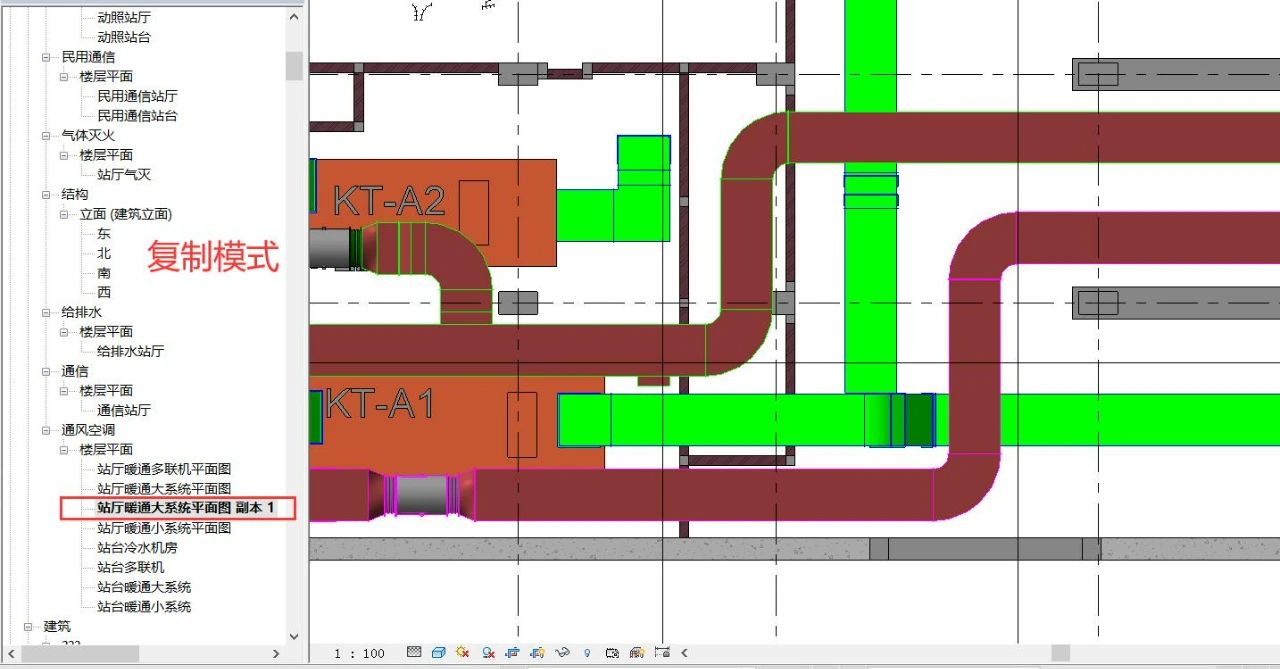Collapse the 建筑 tree node
Viewport: 1280px width, 669px height.
pyautogui.click(x=28, y=626)
